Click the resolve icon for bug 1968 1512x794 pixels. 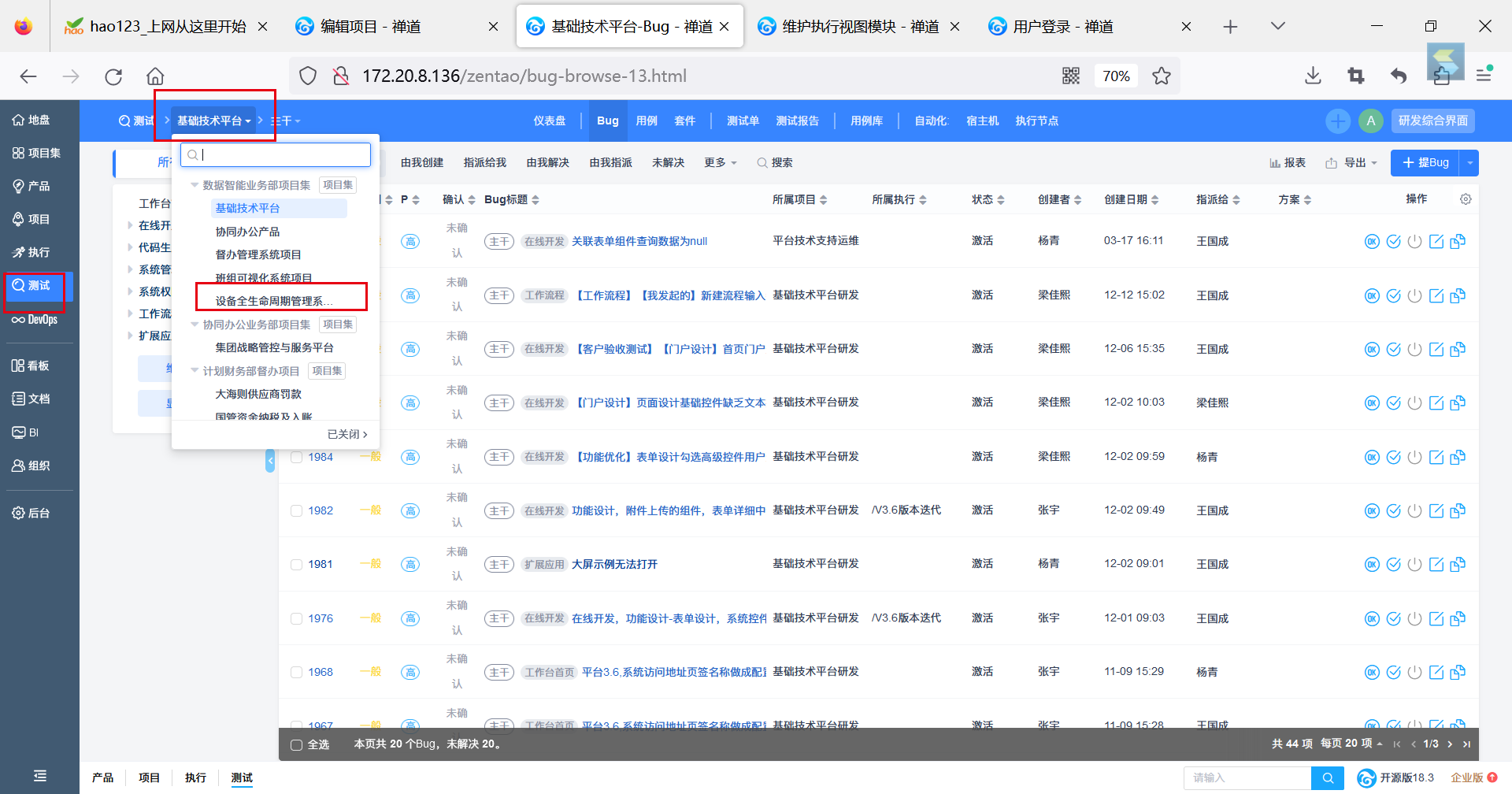pos(1393,672)
